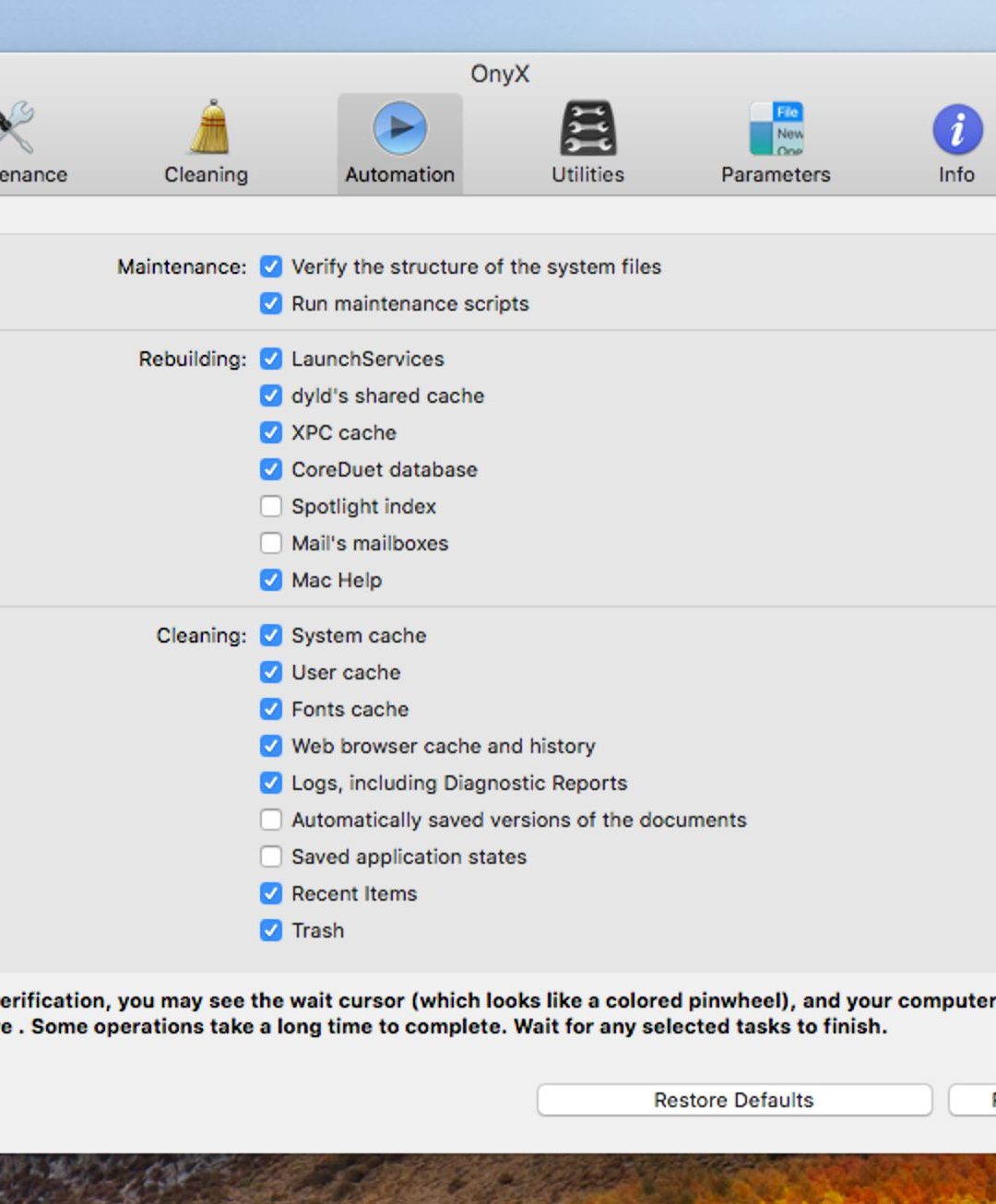
Task: Uncheck Logs, including Diagnostic Reports
Action: click(270, 783)
